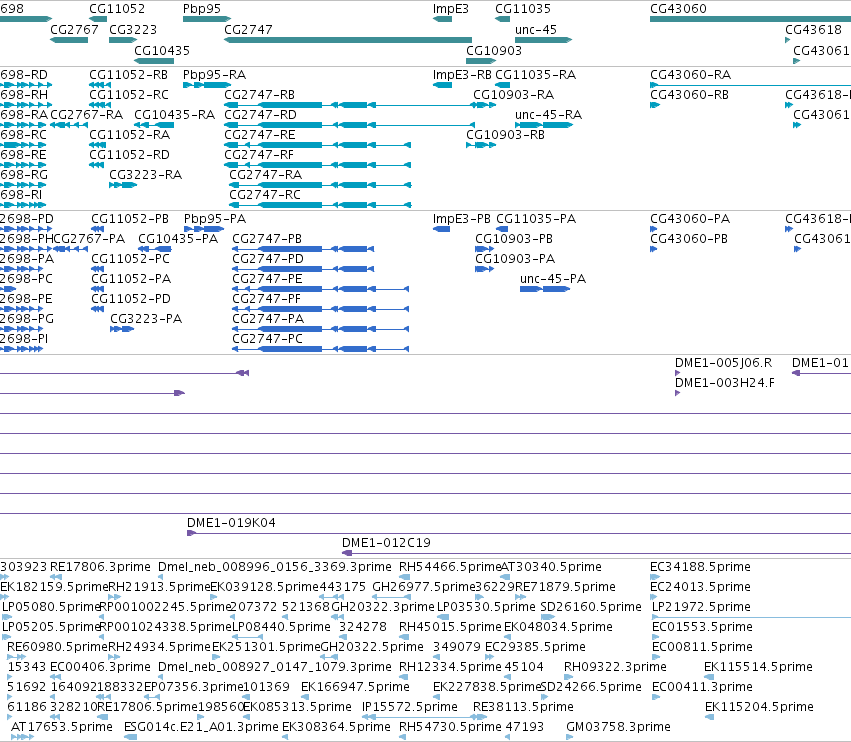851x742 pixels.
Task: Select transcript CG10435-RA
Action: (x=154, y=125)
